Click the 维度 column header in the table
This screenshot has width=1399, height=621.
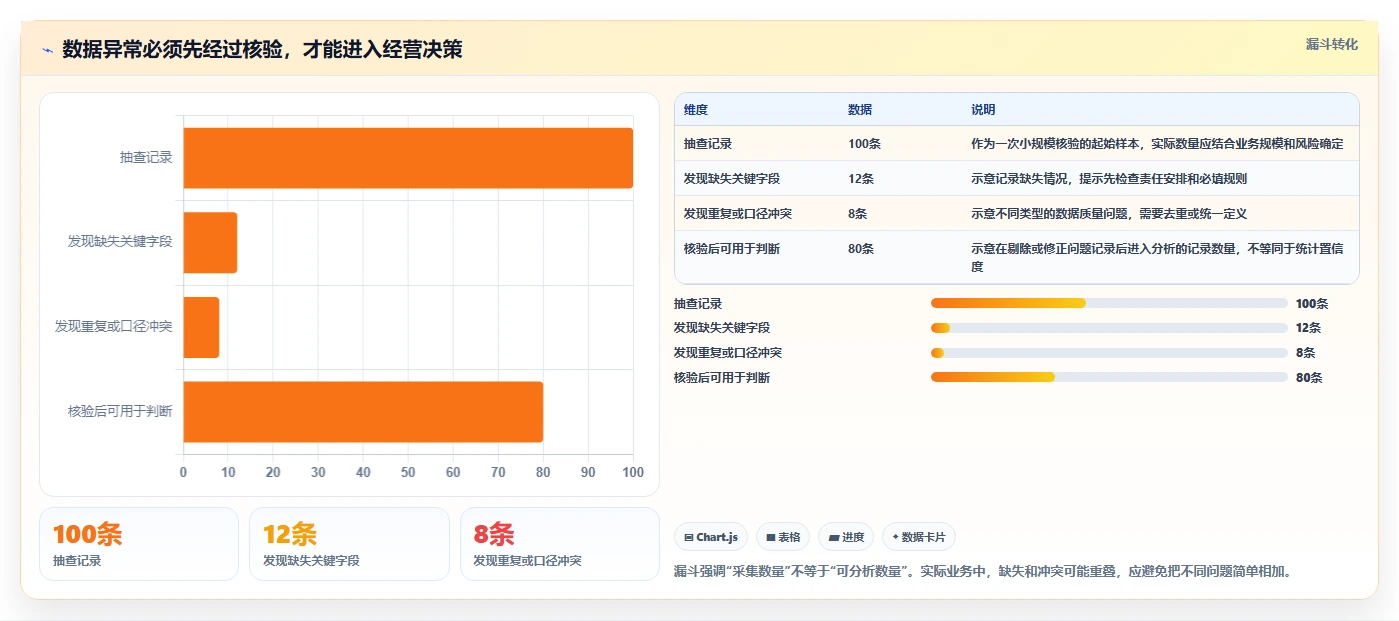click(696, 110)
